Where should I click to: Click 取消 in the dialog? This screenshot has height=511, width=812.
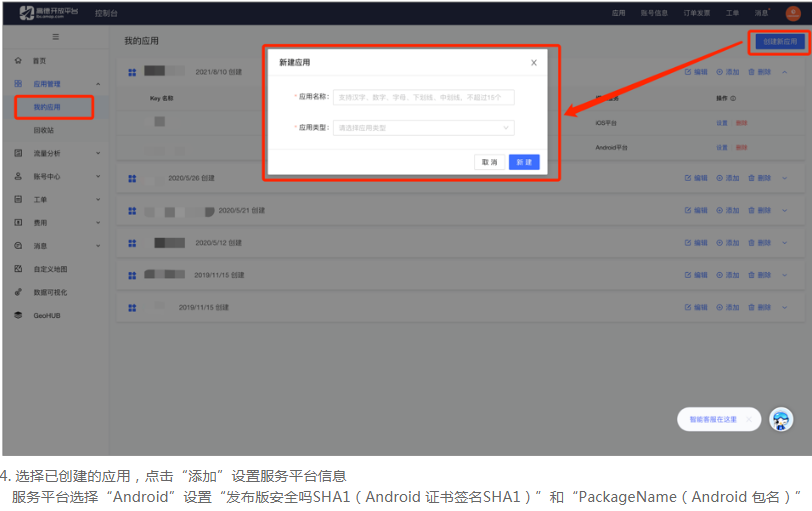click(489, 162)
